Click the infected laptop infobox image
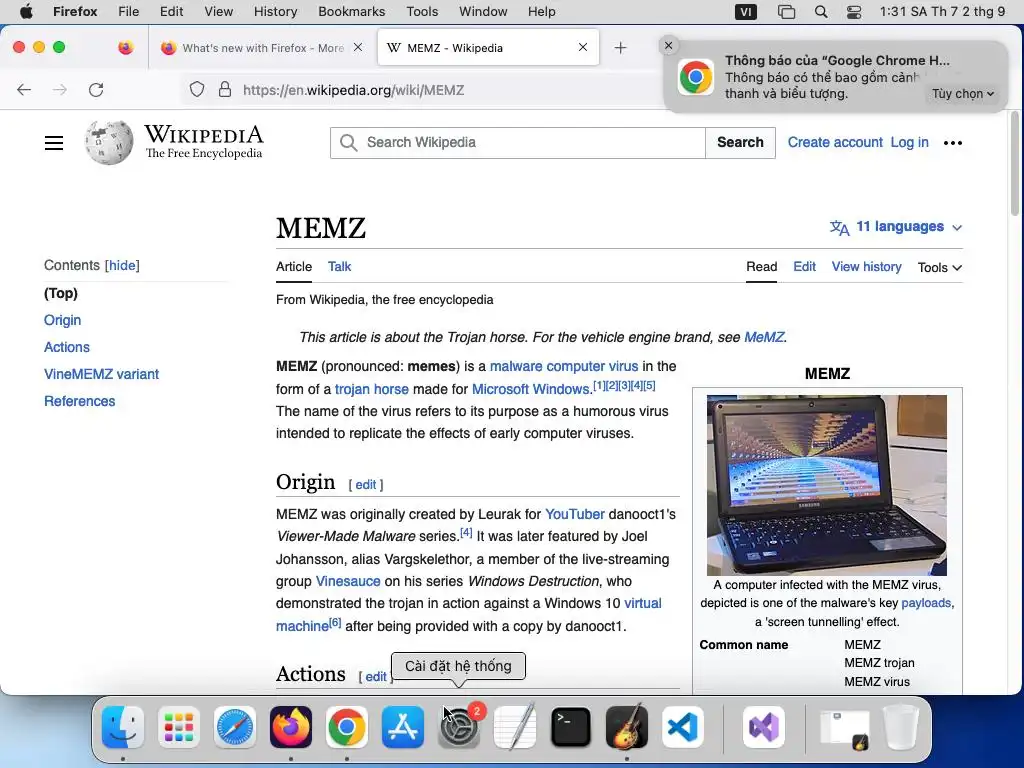This screenshot has height=768, width=1024. coord(827,485)
